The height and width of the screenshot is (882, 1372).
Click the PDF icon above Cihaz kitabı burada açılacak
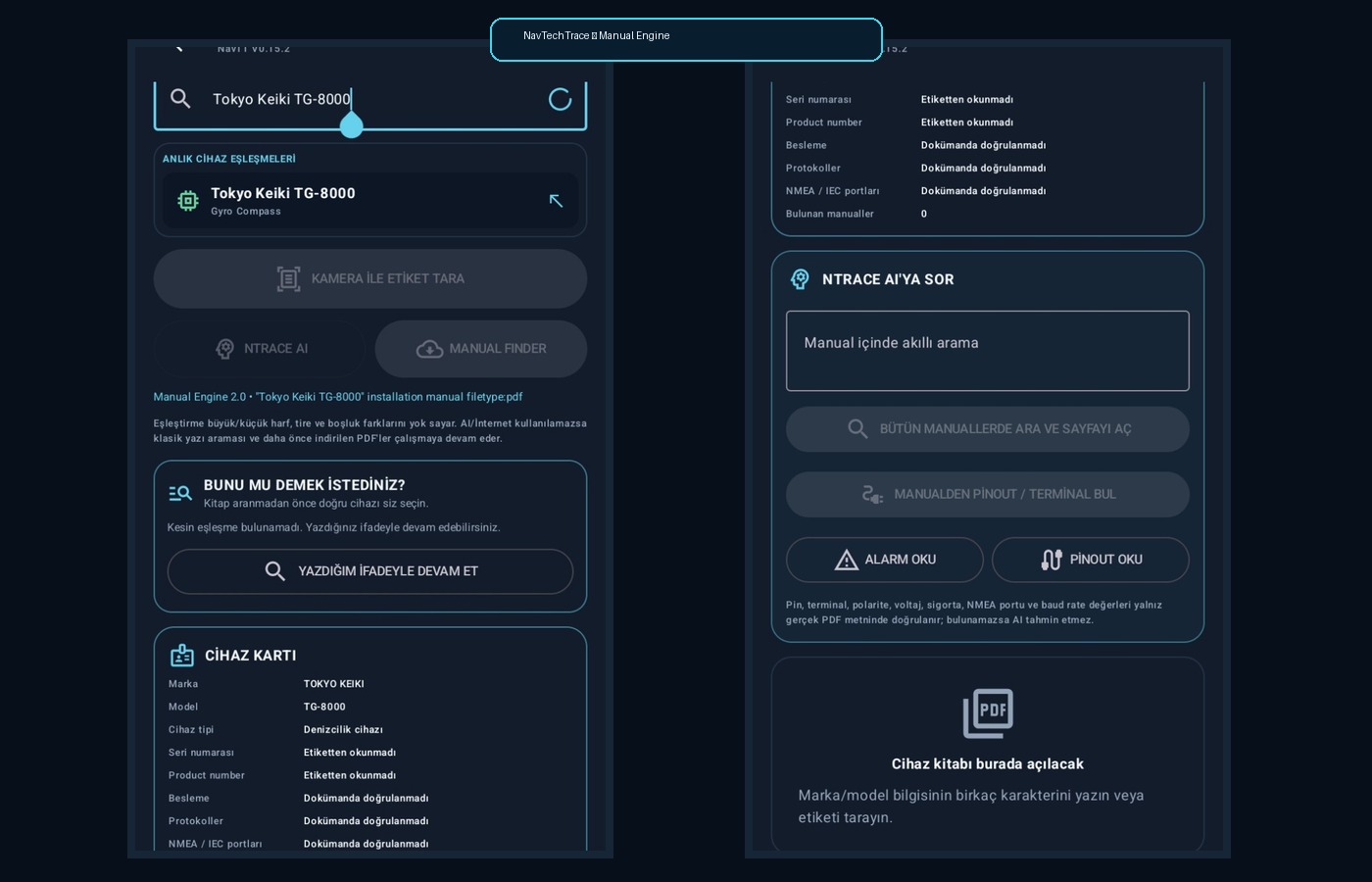pyautogui.click(x=988, y=713)
